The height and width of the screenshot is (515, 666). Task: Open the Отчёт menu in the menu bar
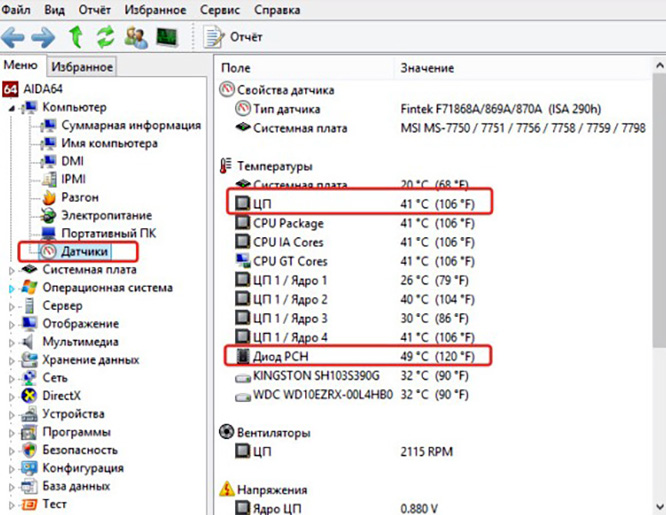[x=94, y=9]
